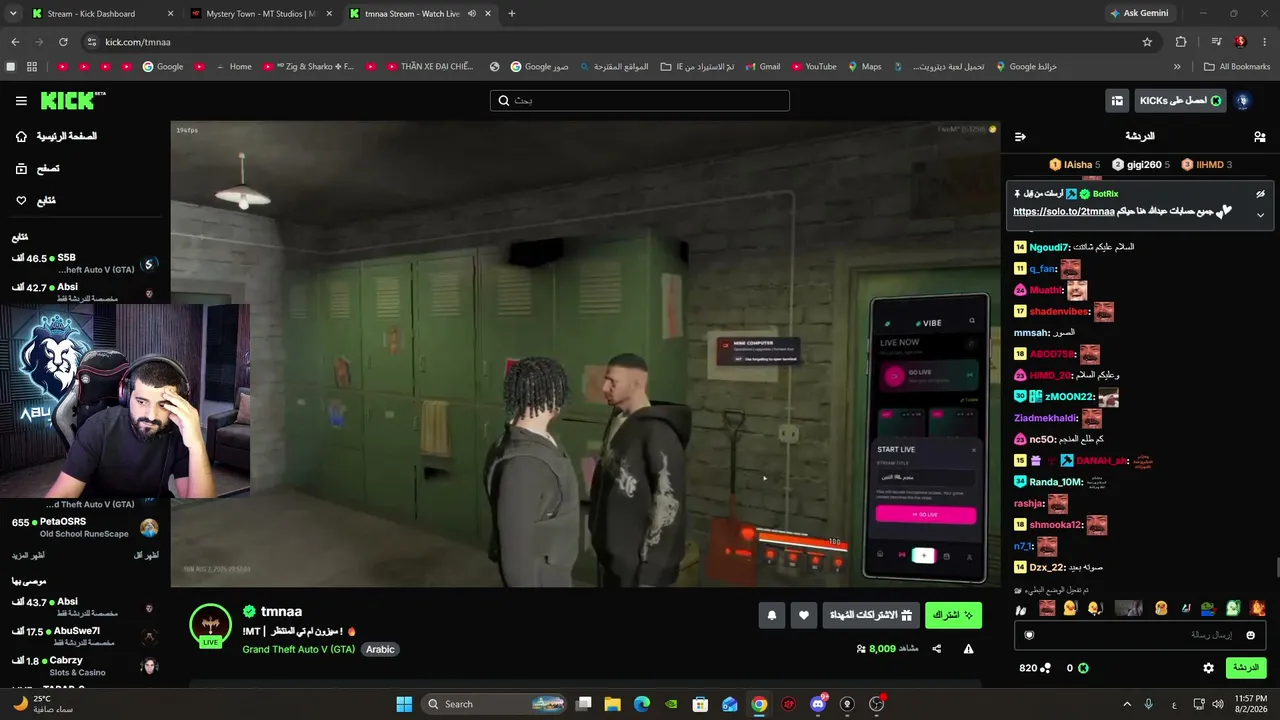The image size is (1280, 720).
Task: Report the stream via warning icon
Action: [968, 649]
